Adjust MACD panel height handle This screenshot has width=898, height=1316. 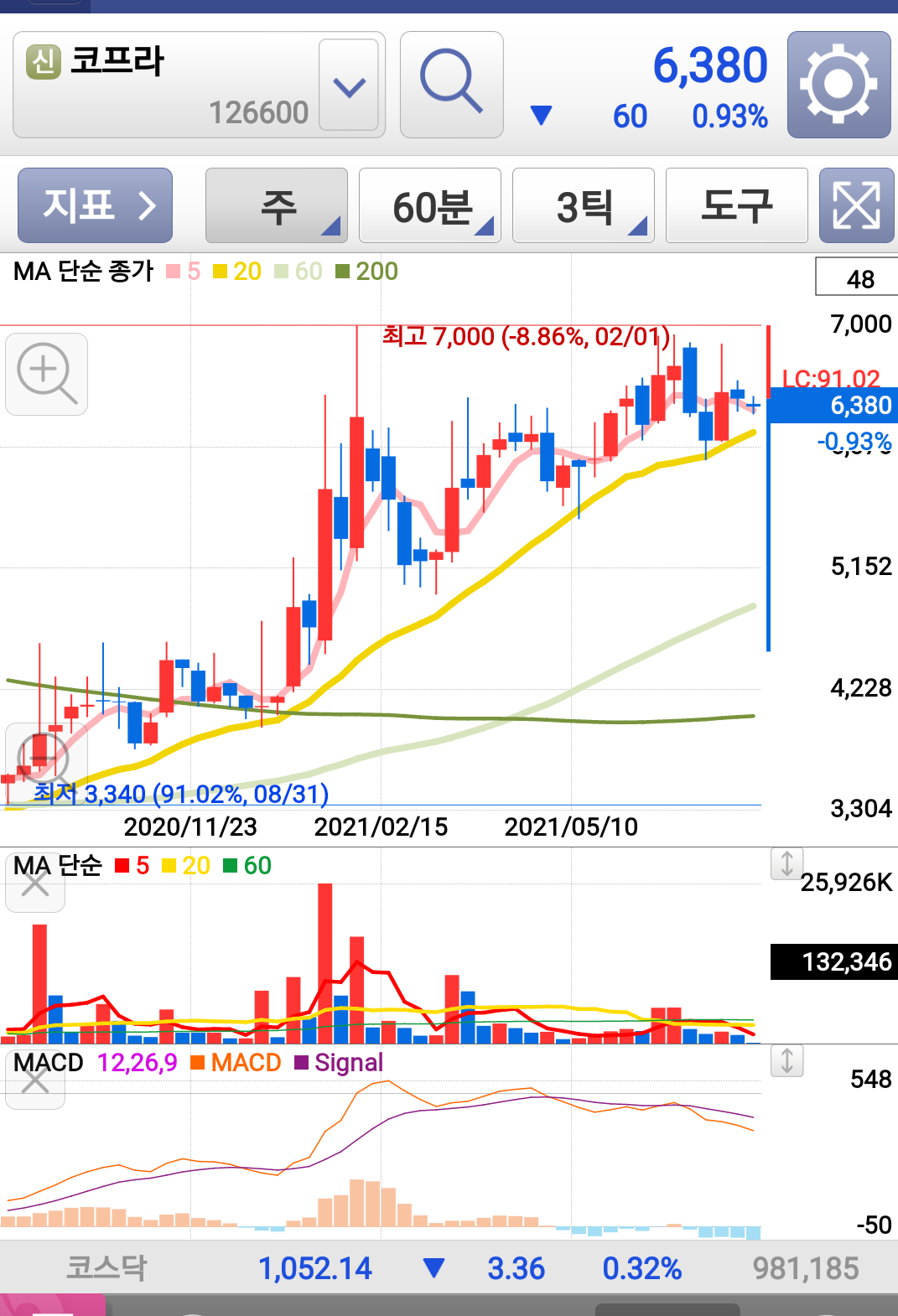pyautogui.click(x=786, y=1061)
